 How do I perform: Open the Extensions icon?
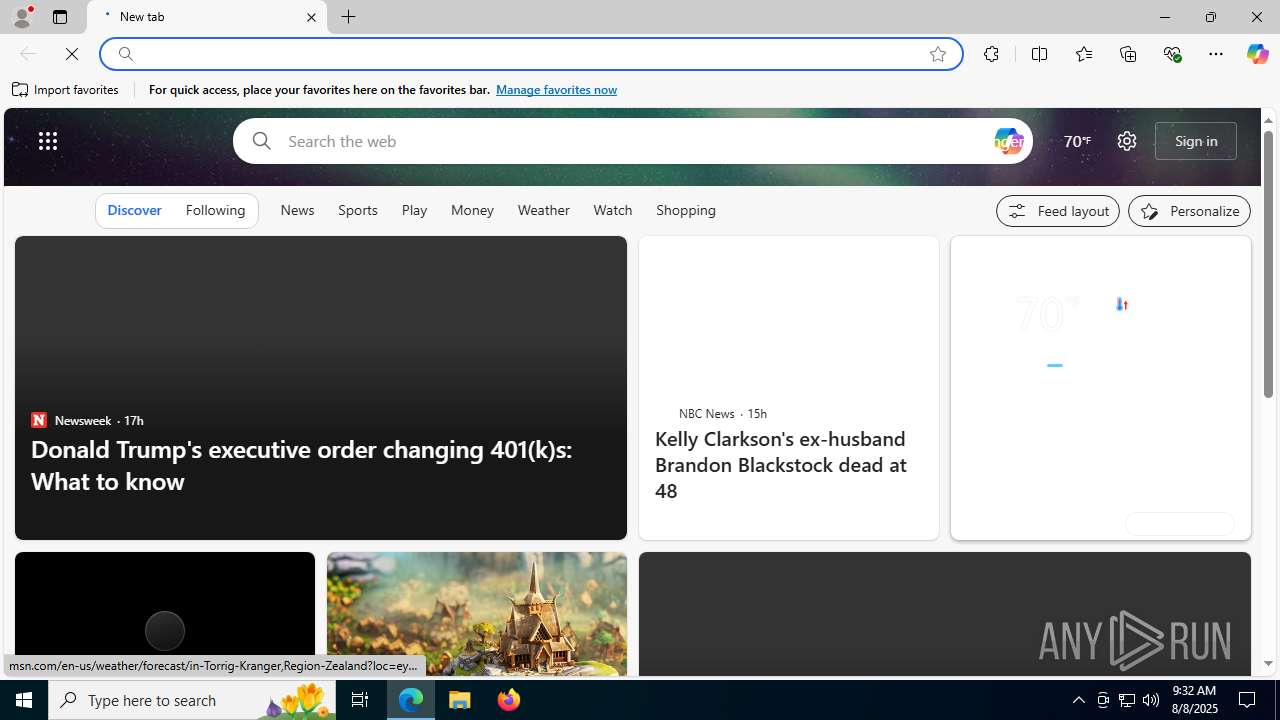tap(991, 54)
